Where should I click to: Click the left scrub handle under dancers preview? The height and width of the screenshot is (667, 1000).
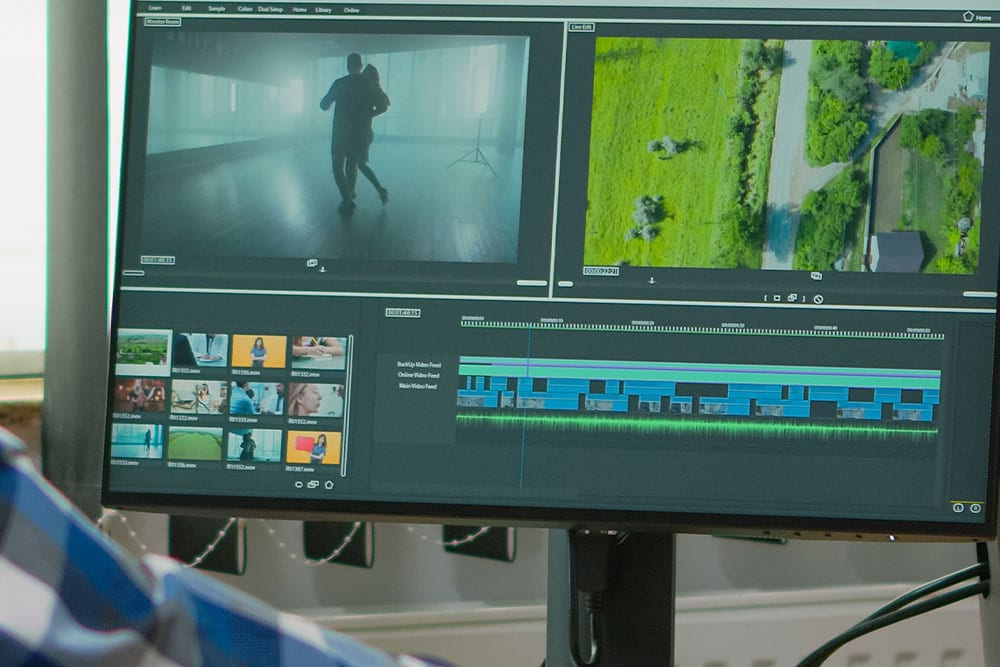pyautogui.click(x=133, y=273)
